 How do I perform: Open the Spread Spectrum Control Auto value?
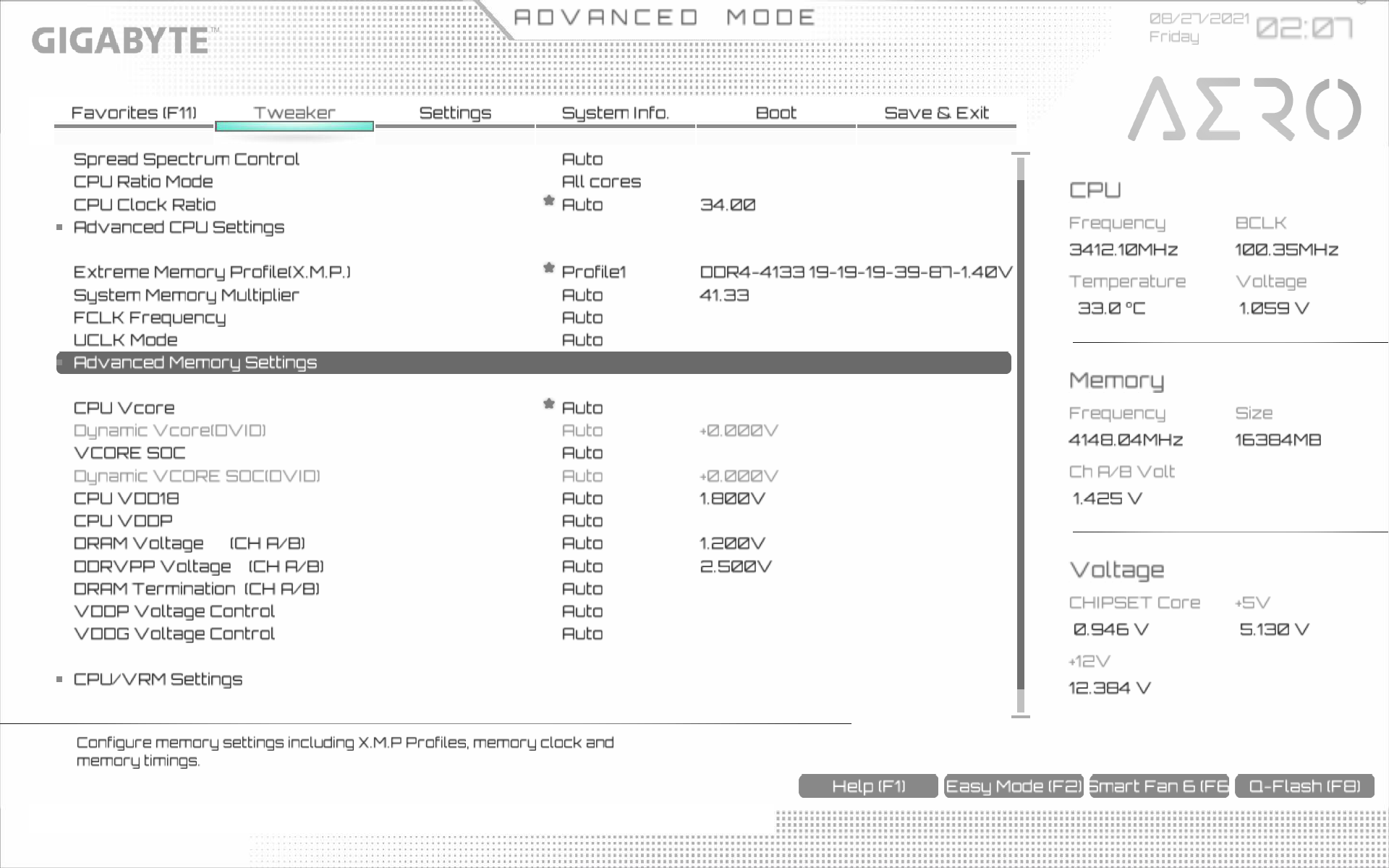coord(582,159)
